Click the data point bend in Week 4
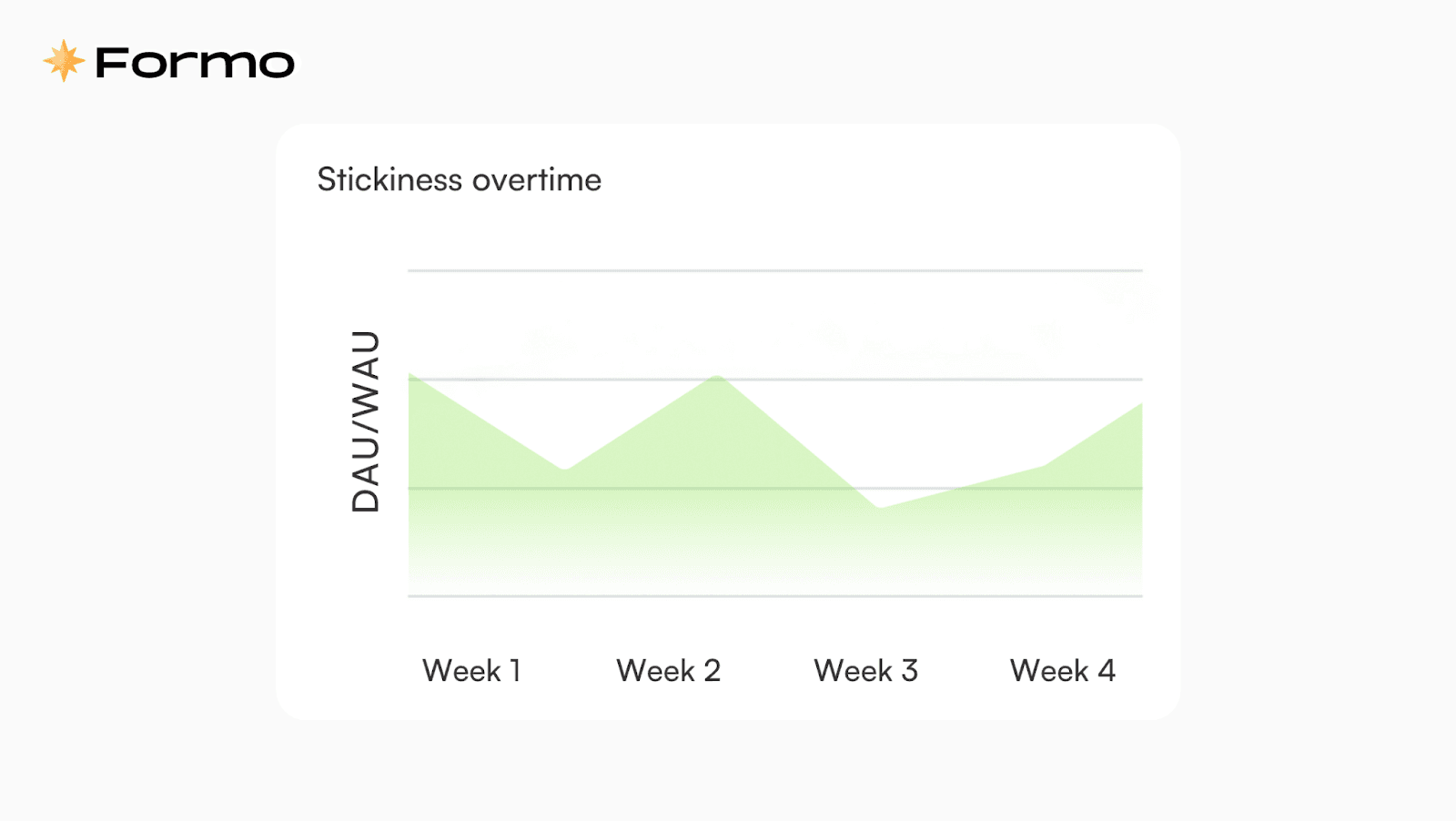The height and width of the screenshot is (821, 1456). (1043, 466)
